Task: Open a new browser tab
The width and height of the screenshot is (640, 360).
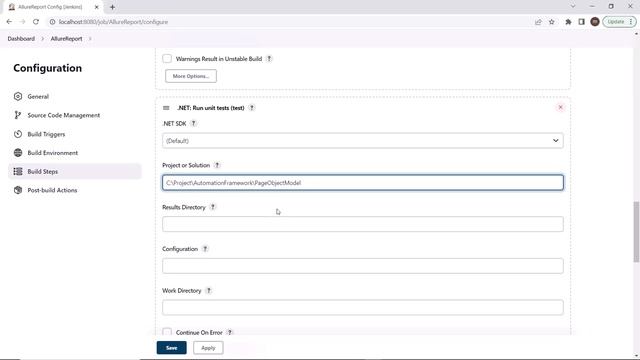Action: [x=112, y=7]
